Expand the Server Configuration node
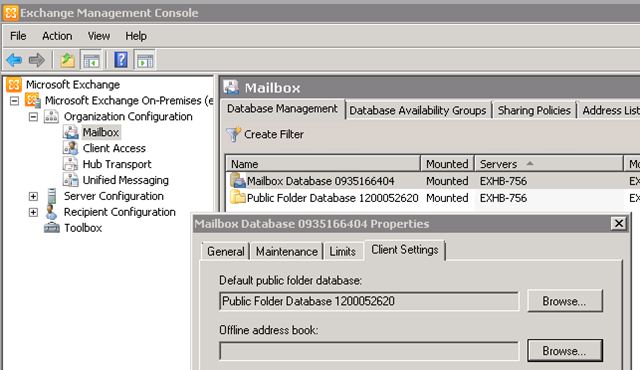 (33, 197)
